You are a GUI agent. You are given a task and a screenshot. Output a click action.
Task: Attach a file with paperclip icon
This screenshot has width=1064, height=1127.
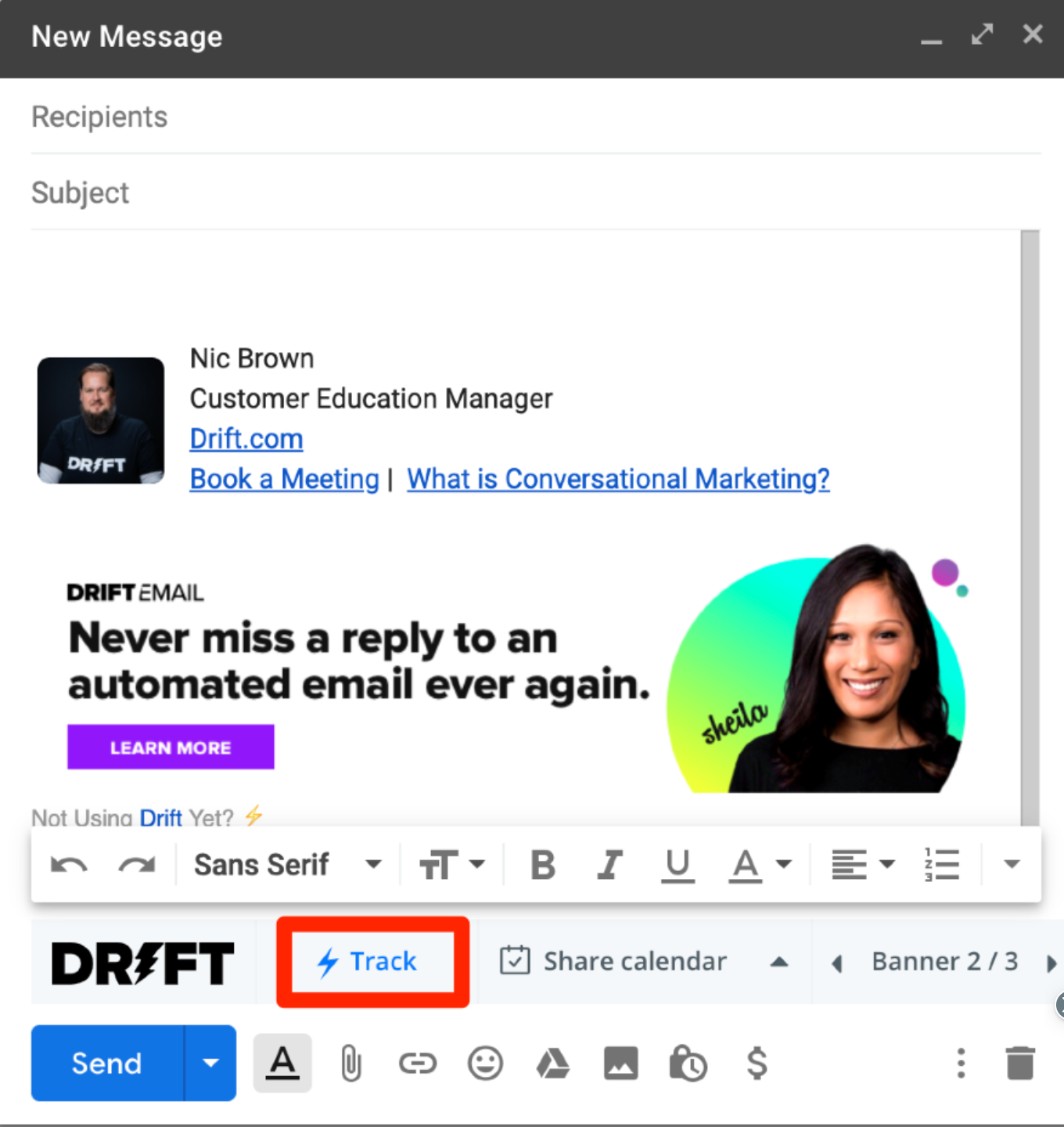351,1064
